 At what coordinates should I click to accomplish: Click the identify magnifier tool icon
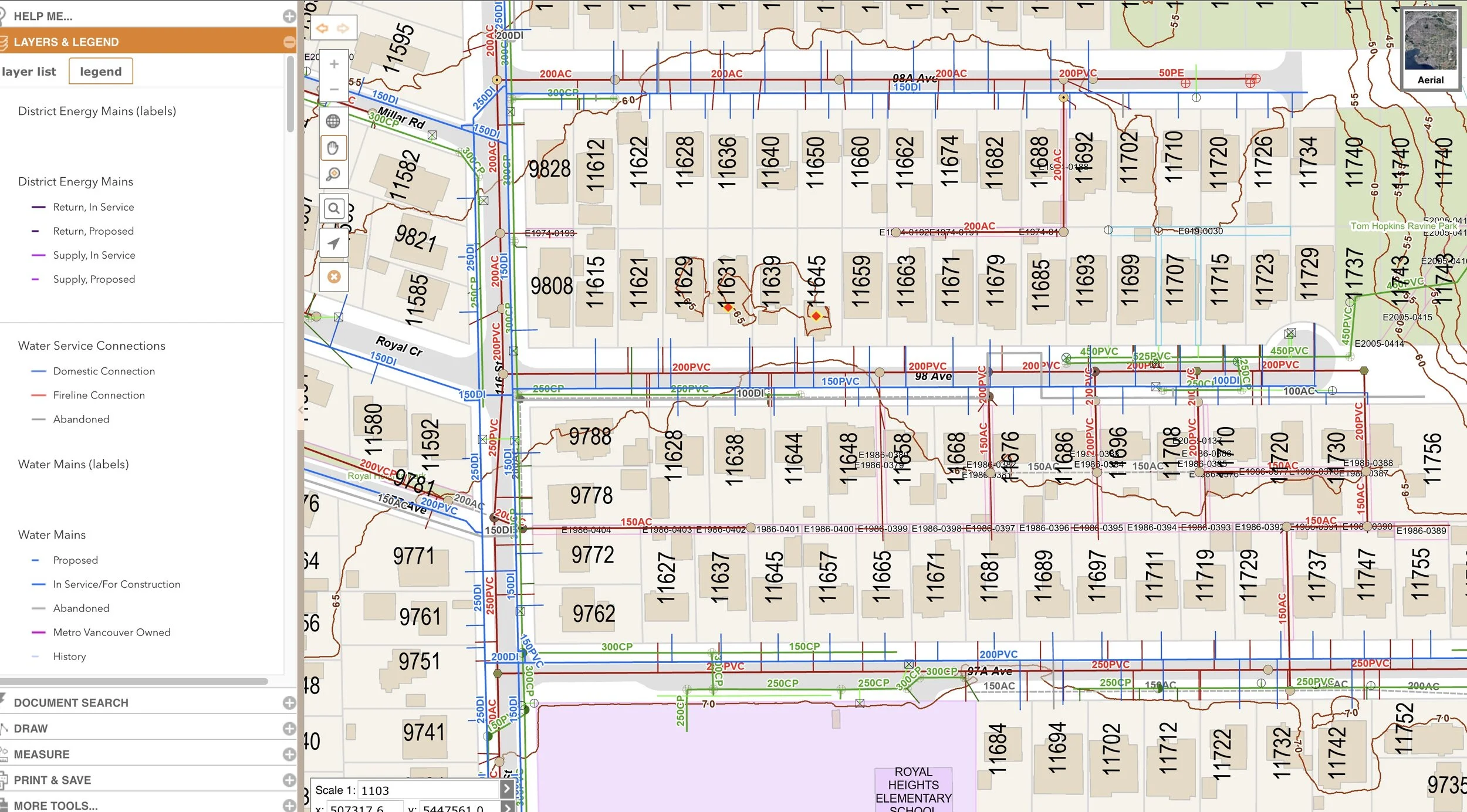pyautogui.click(x=333, y=174)
